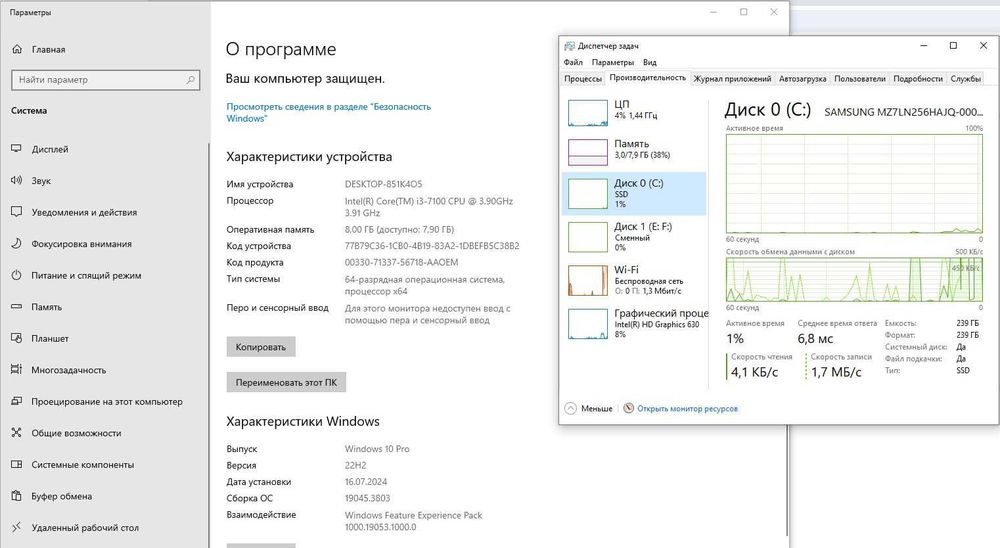Click the device name DESKTOP-851K4O5
1000x548 pixels.
(383, 184)
